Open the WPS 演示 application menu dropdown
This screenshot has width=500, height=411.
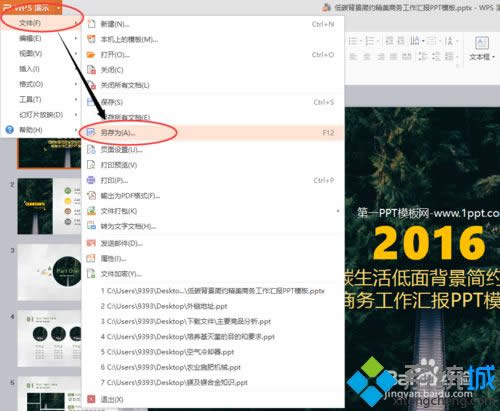(x=31, y=7)
